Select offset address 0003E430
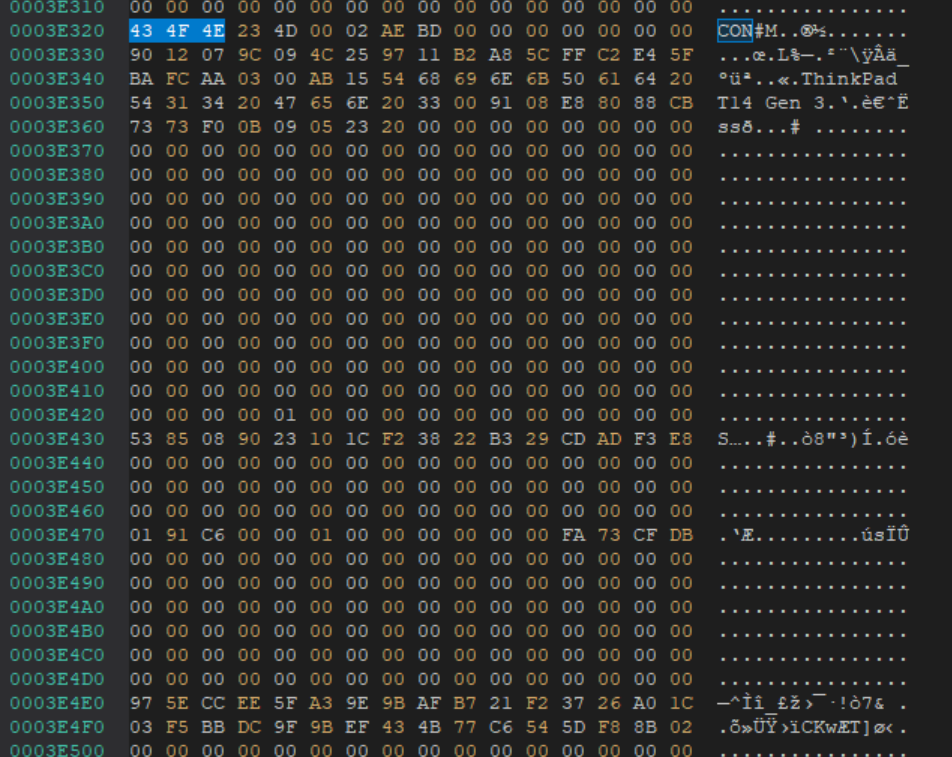 tap(57, 439)
